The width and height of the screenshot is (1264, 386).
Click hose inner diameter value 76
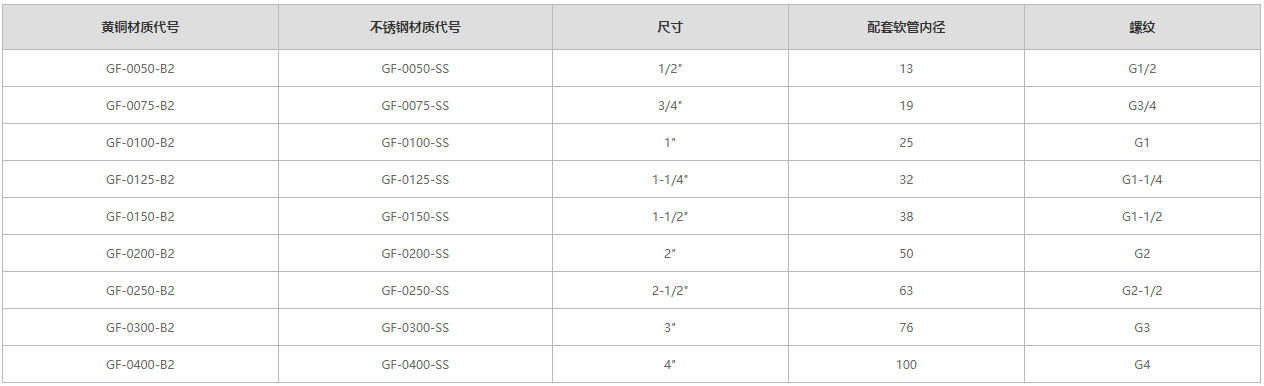pos(906,328)
